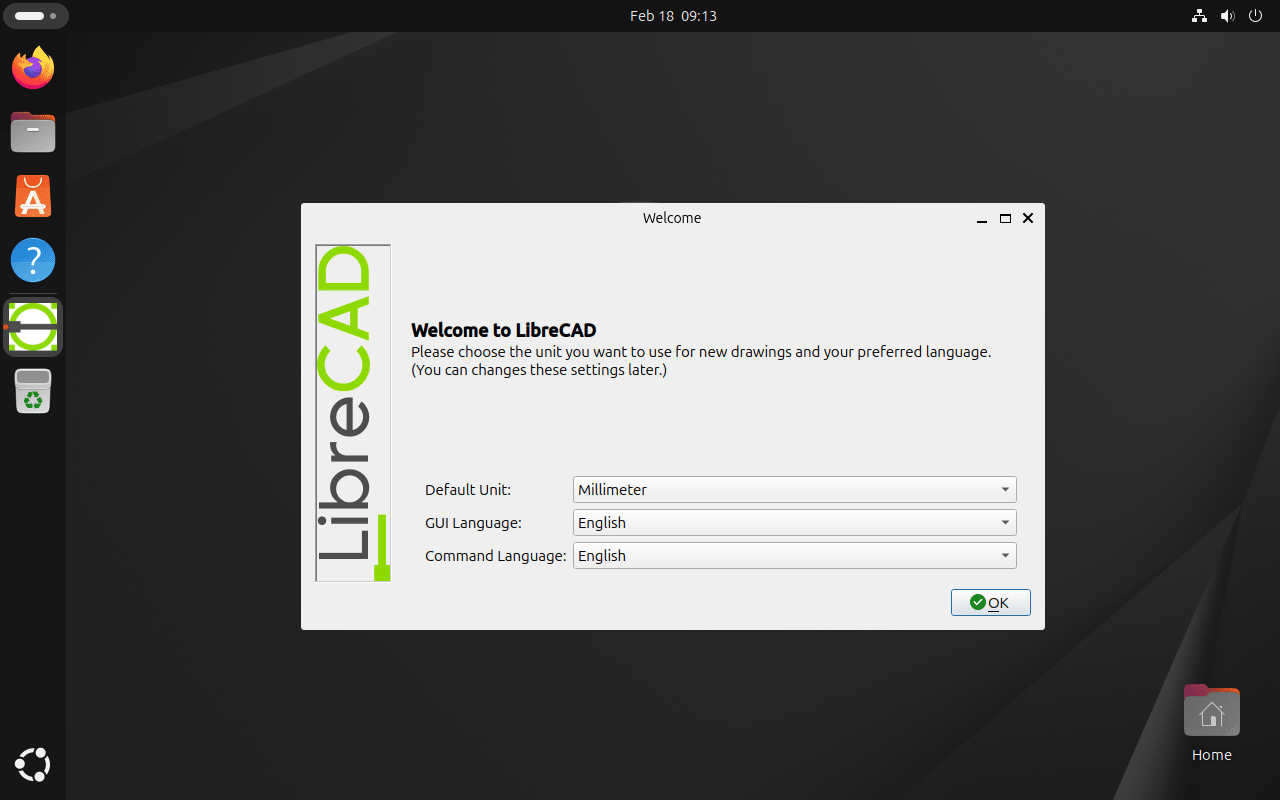Minimize the Welcome dialog window
This screenshot has width=1280, height=800.
pos(983,218)
